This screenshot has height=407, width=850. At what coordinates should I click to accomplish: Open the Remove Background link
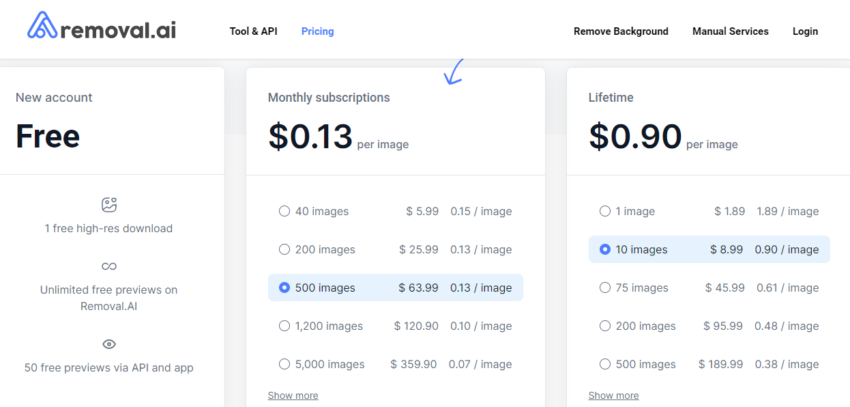(x=620, y=31)
